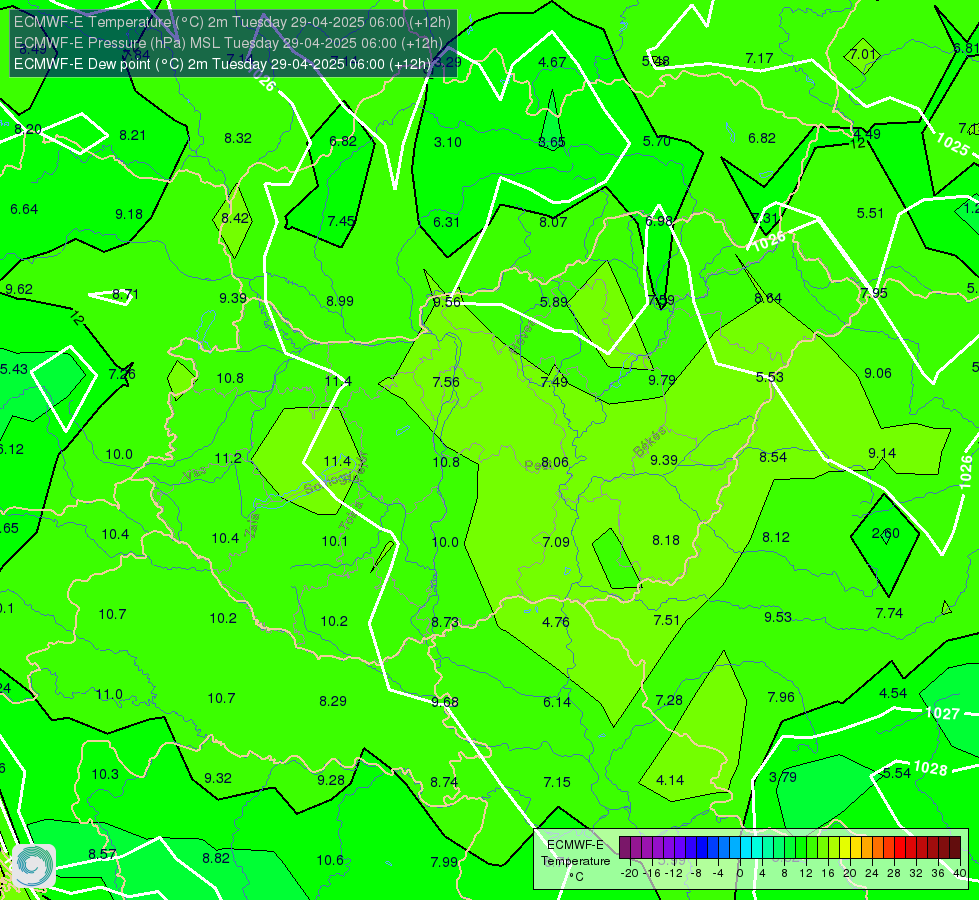Click the dew point value 7.01

click(863, 54)
